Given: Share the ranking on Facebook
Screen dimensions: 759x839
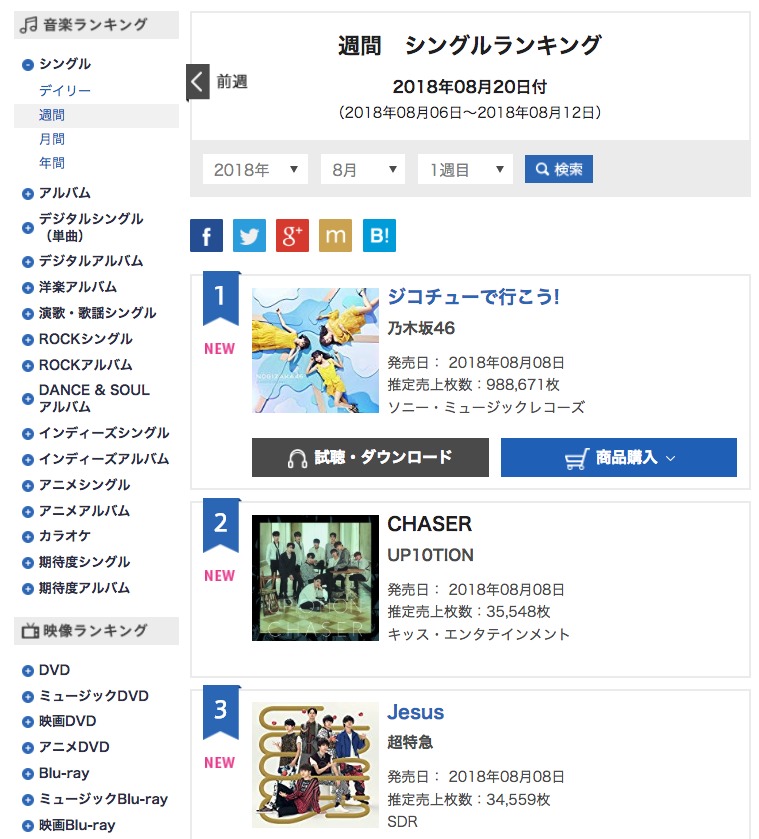Looking at the screenshot, I should tap(206, 235).
